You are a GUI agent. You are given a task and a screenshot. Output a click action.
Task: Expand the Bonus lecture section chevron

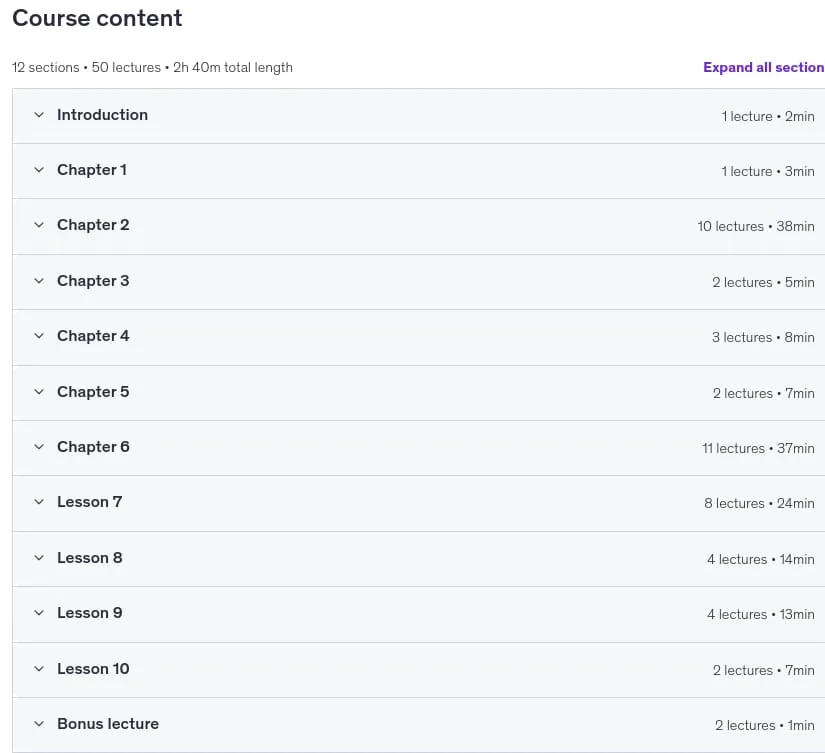[x=39, y=724]
